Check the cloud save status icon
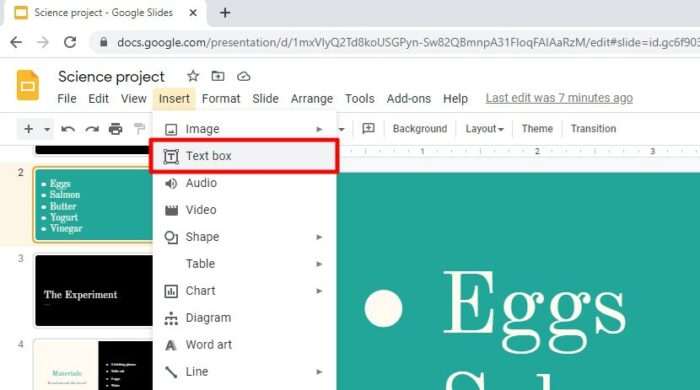The image size is (700, 390). click(243, 76)
